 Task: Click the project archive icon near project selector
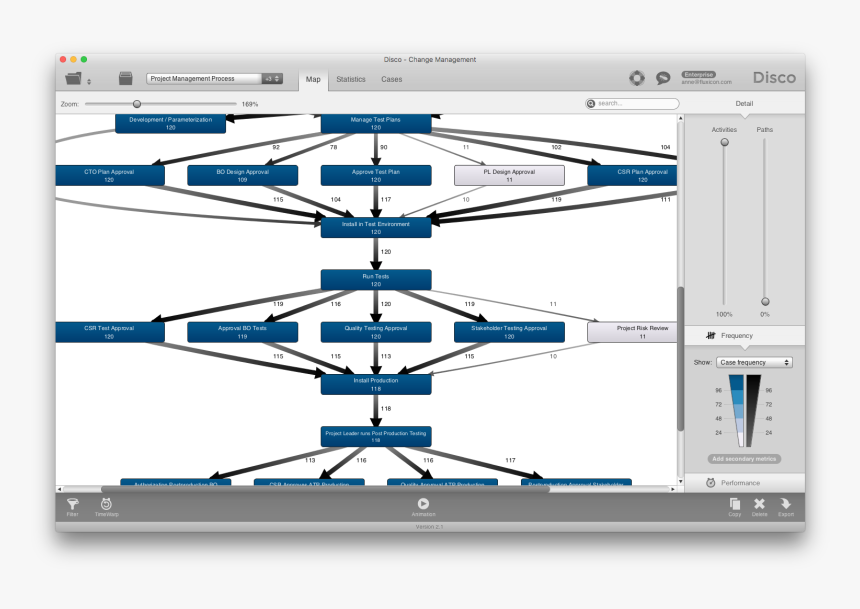(126, 77)
